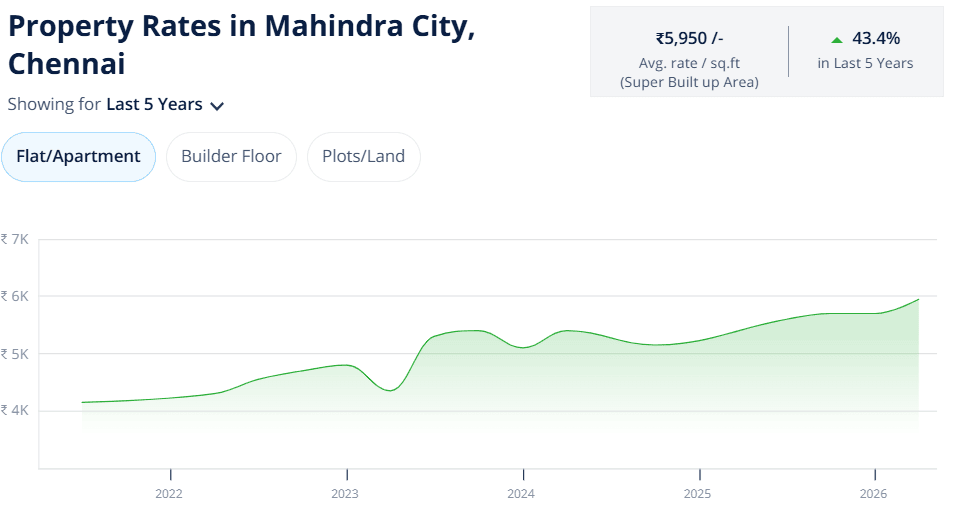Select the Flat/Apartment property type pill
This screenshot has width=955, height=524.
click(78, 156)
